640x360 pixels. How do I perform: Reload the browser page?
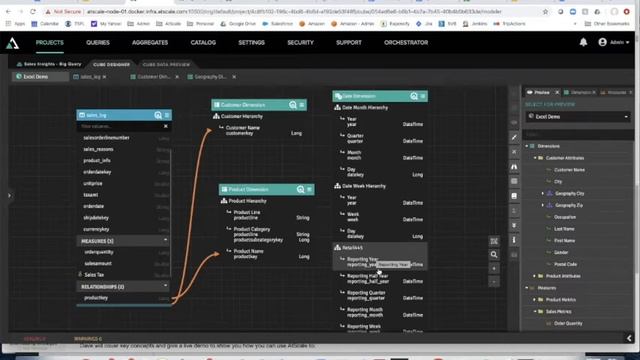pyautogui.click(x=33, y=12)
